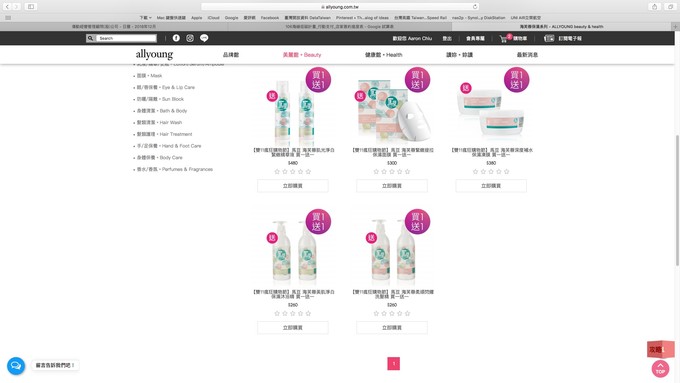The width and height of the screenshot is (680, 383).
Task: Select page 1 in pagination
Action: point(393,363)
